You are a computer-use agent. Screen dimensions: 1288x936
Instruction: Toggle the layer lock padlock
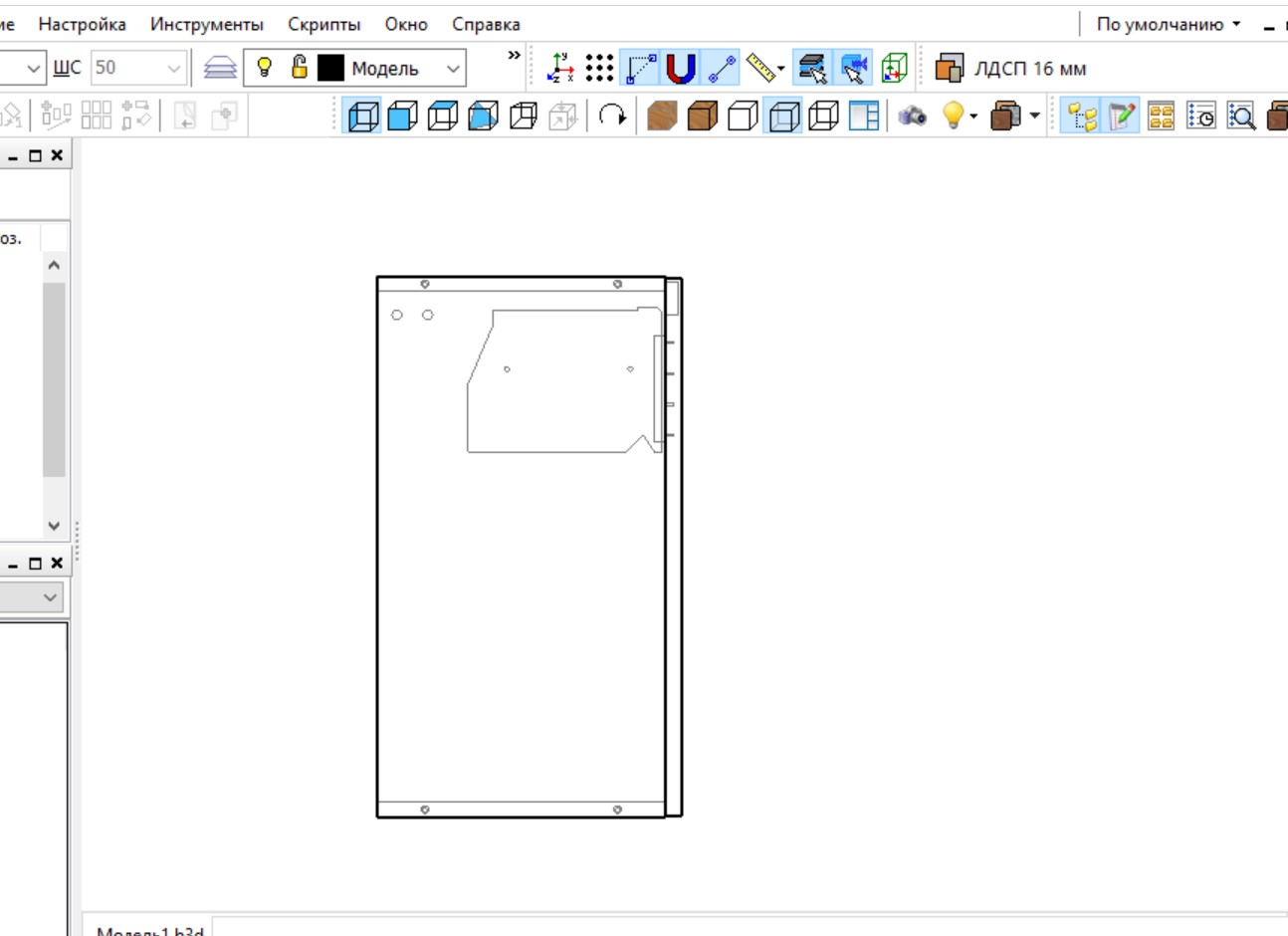click(299, 68)
